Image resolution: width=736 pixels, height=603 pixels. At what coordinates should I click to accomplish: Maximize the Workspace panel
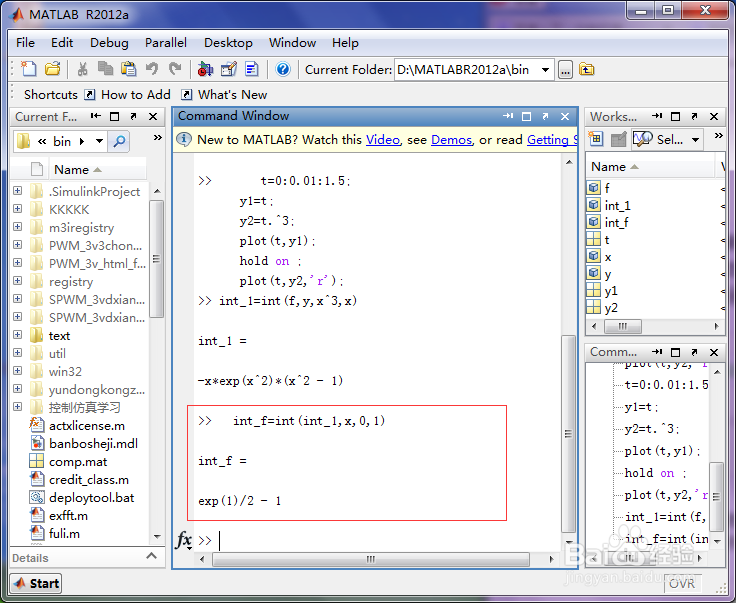675,116
